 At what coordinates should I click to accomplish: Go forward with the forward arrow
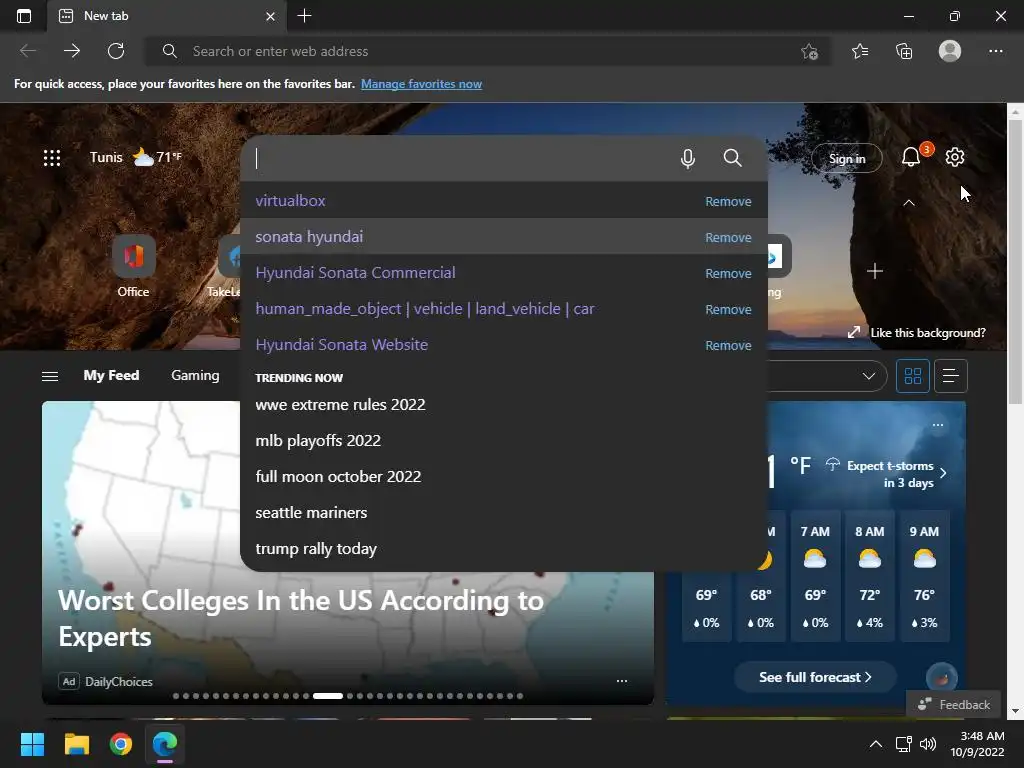point(72,51)
